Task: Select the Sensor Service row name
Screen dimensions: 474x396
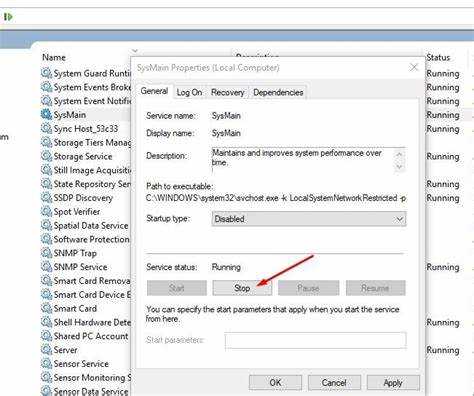Action: [81, 364]
